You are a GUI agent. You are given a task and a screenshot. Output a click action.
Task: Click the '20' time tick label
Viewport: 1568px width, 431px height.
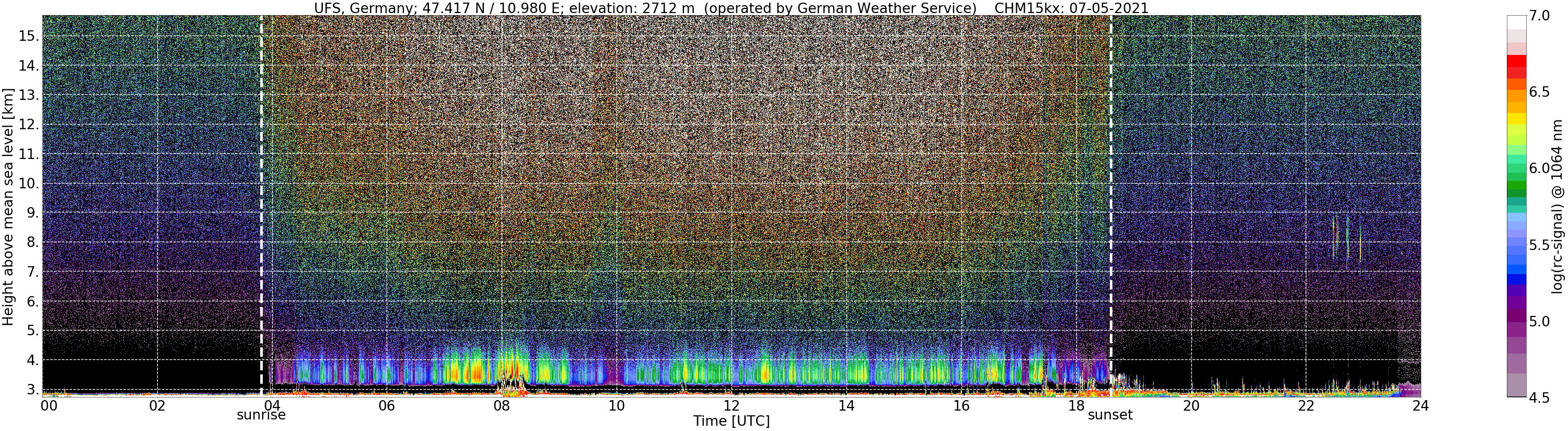click(x=1191, y=405)
